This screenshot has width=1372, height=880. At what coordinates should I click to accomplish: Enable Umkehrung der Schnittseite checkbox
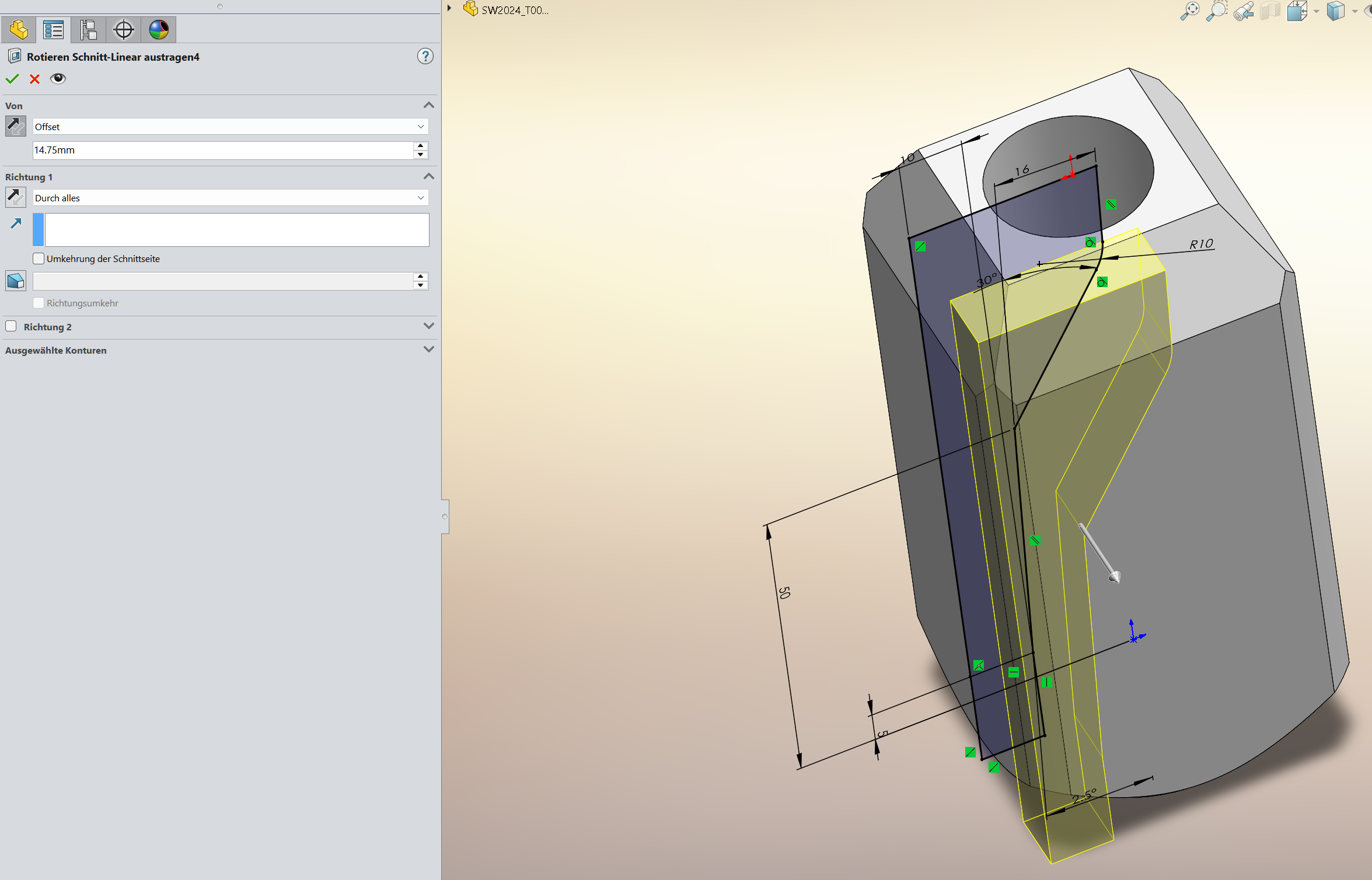pyautogui.click(x=39, y=259)
